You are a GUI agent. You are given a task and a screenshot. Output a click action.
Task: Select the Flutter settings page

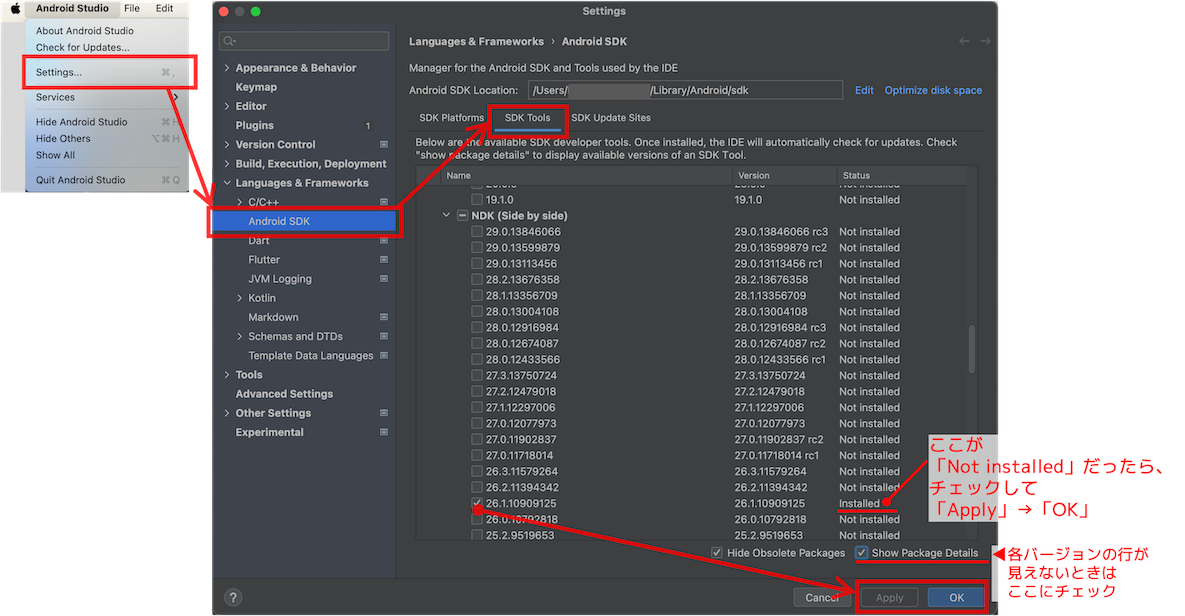tap(264, 259)
